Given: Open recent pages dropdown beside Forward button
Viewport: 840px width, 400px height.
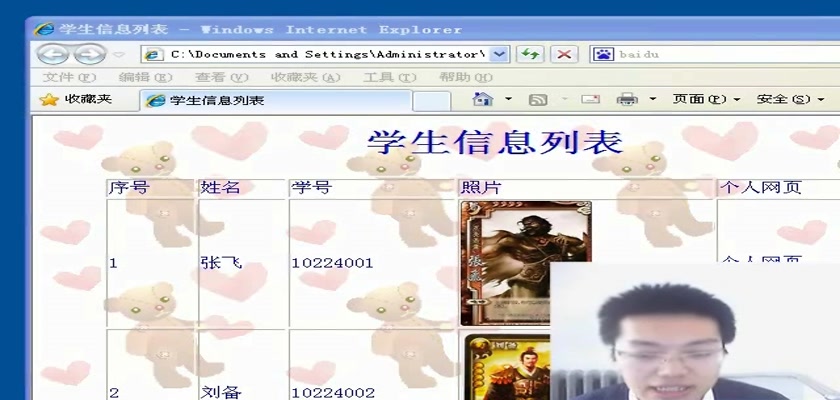Looking at the screenshot, I should pos(119,55).
